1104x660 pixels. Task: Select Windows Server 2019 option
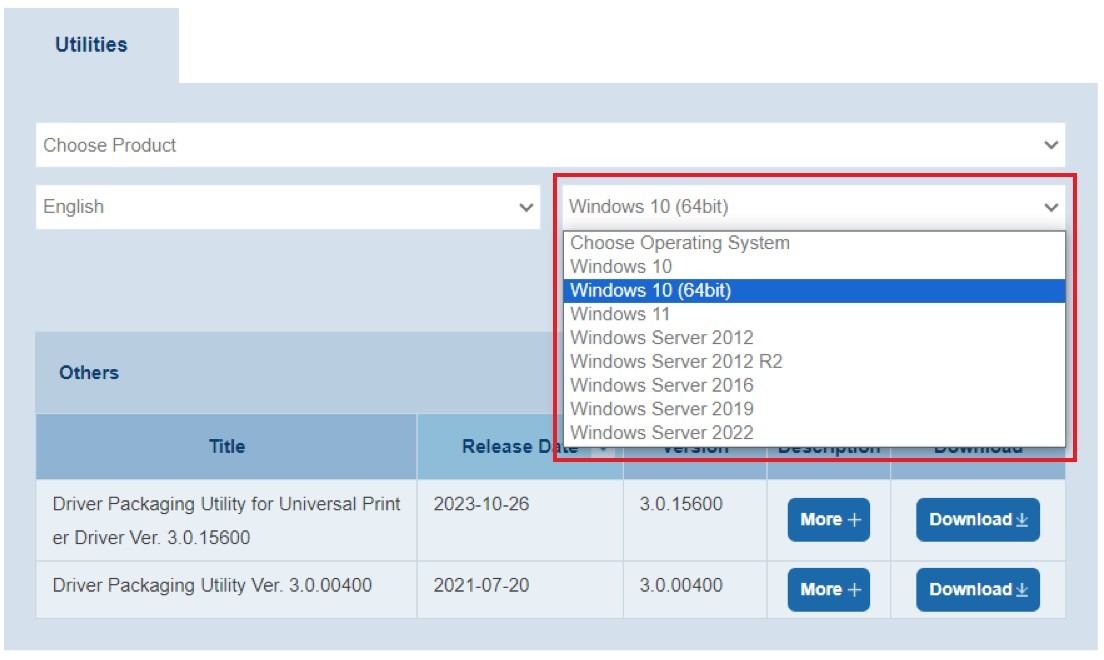pos(662,409)
